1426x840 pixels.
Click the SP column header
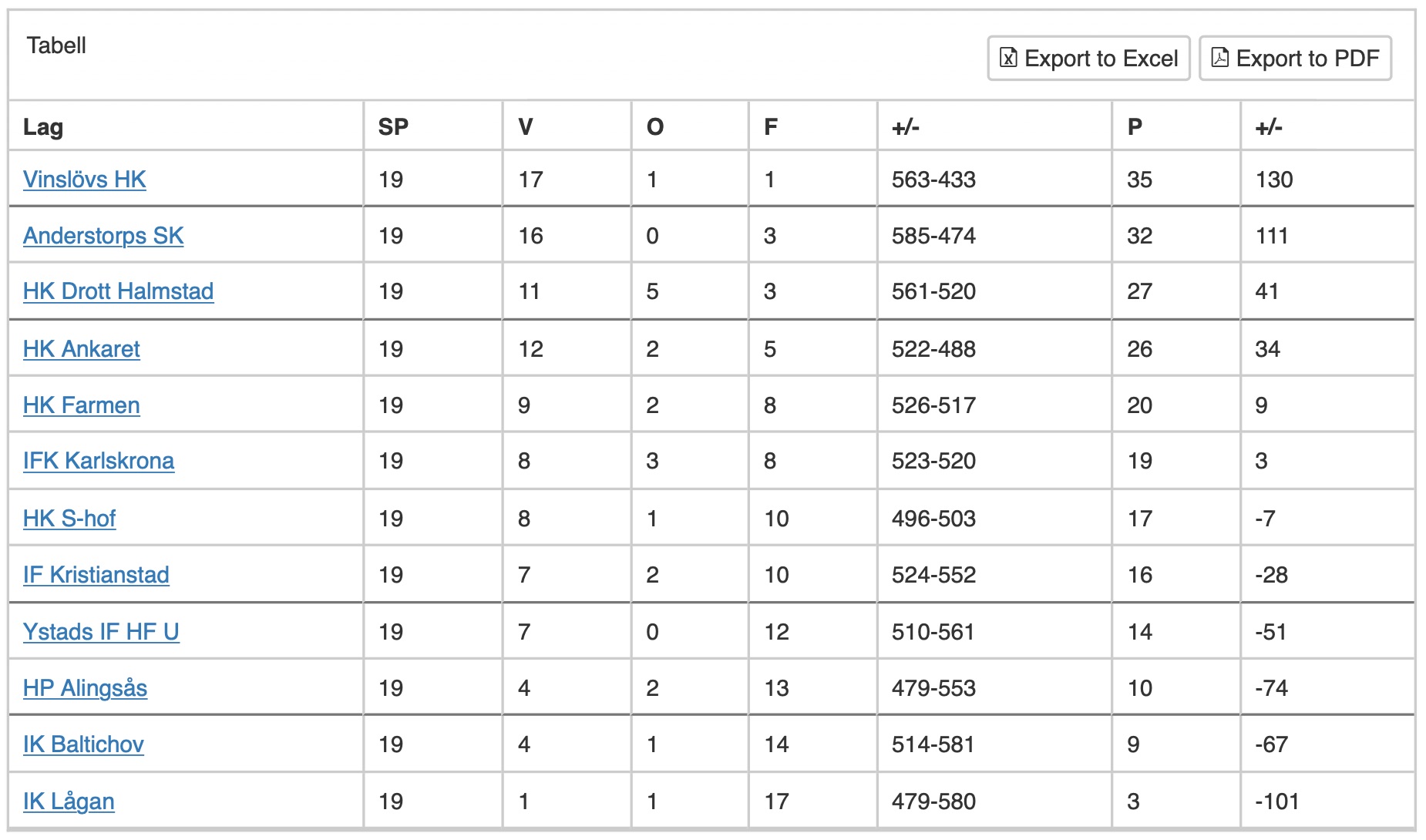pos(393,127)
